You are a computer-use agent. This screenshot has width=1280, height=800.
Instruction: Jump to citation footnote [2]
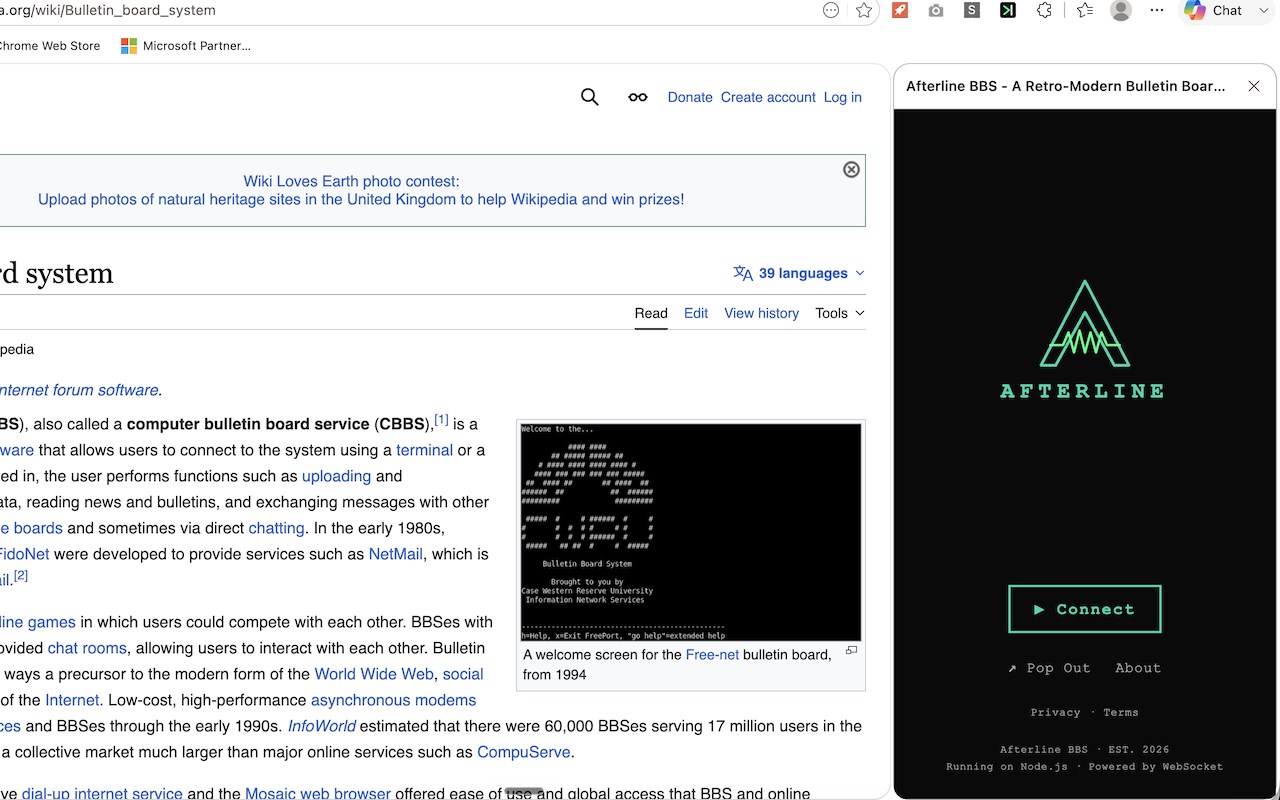21,576
